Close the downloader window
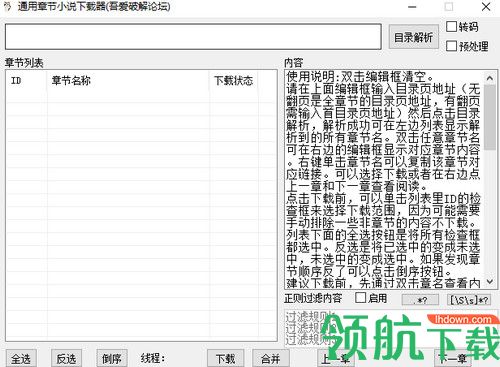Image resolution: width=500 pixels, height=367 pixels. [486, 7]
